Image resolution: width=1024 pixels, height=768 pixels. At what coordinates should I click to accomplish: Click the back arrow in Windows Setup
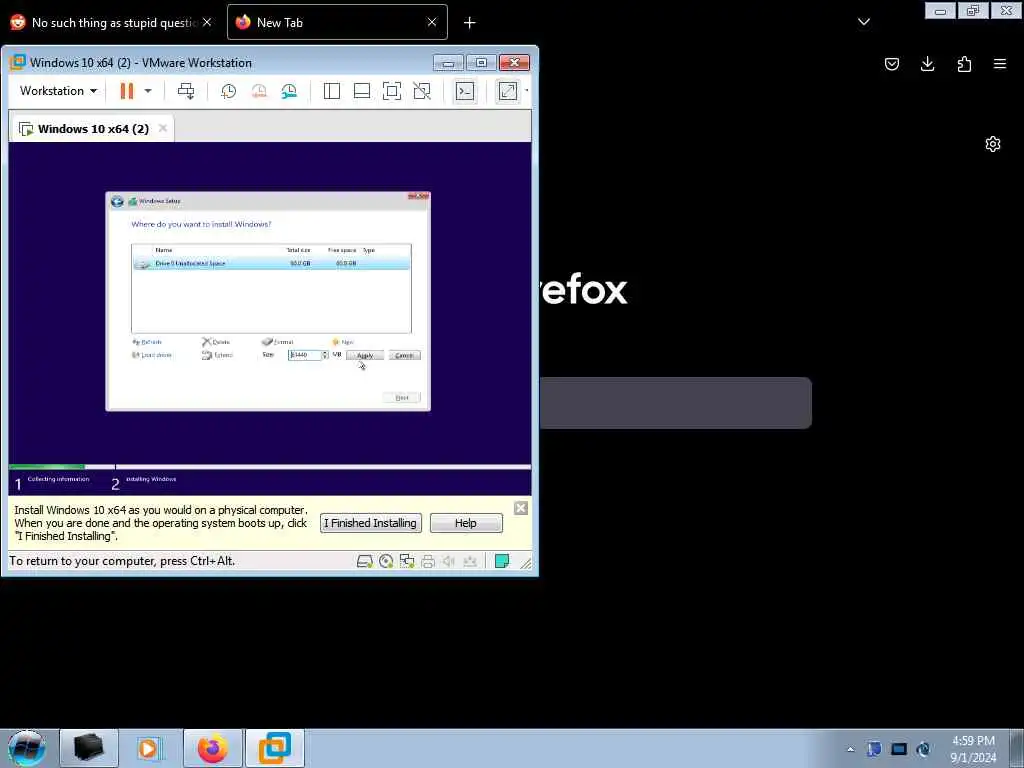[117, 201]
